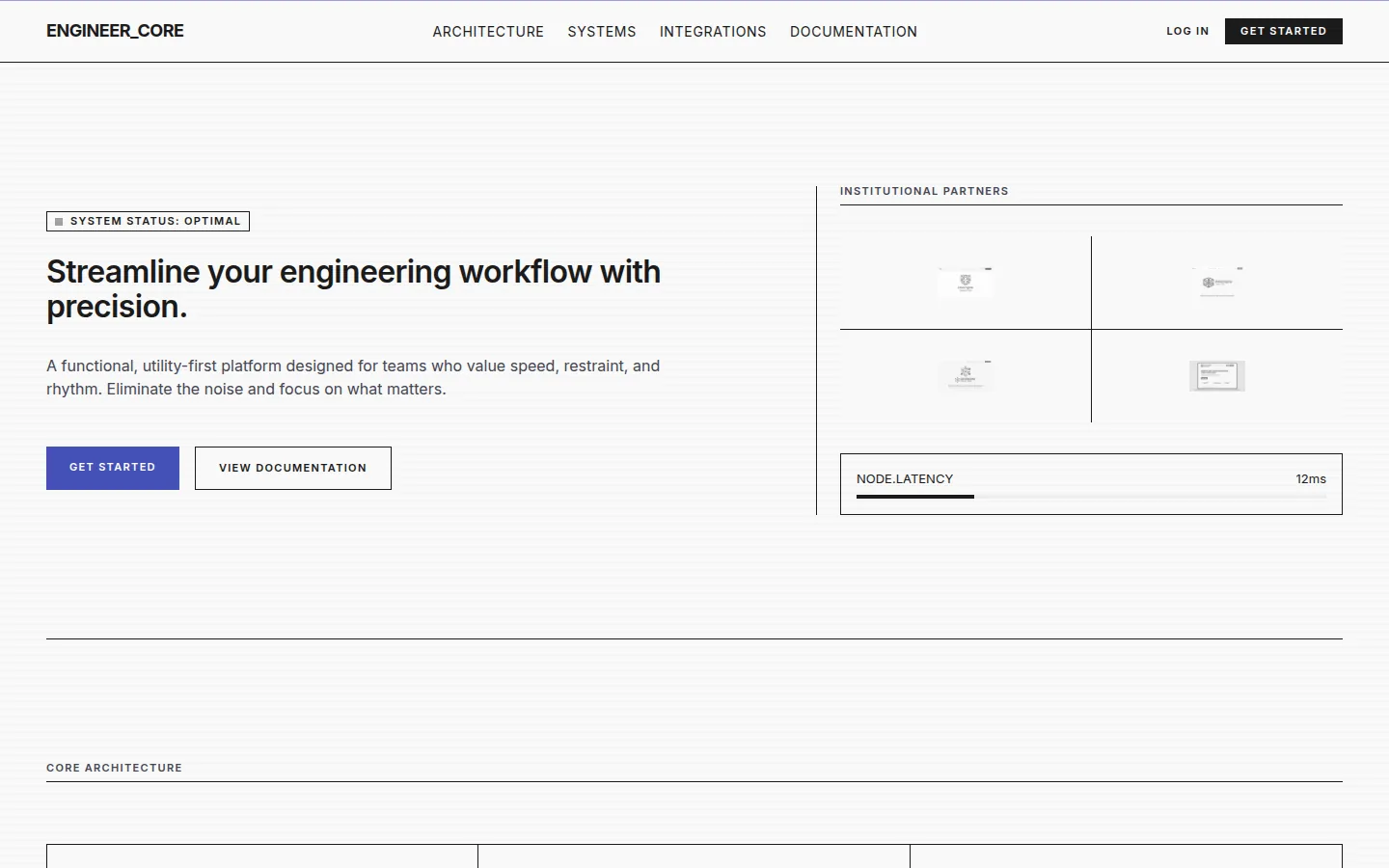Select Integrations in the top navigation

click(x=713, y=32)
